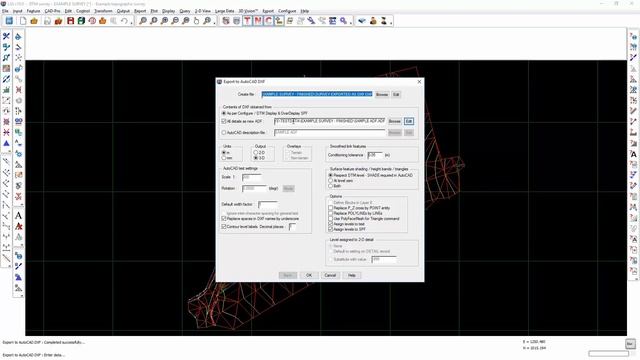640x360 pixels.
Task: Click the Create file path input field
Action: tap(317, 94)
